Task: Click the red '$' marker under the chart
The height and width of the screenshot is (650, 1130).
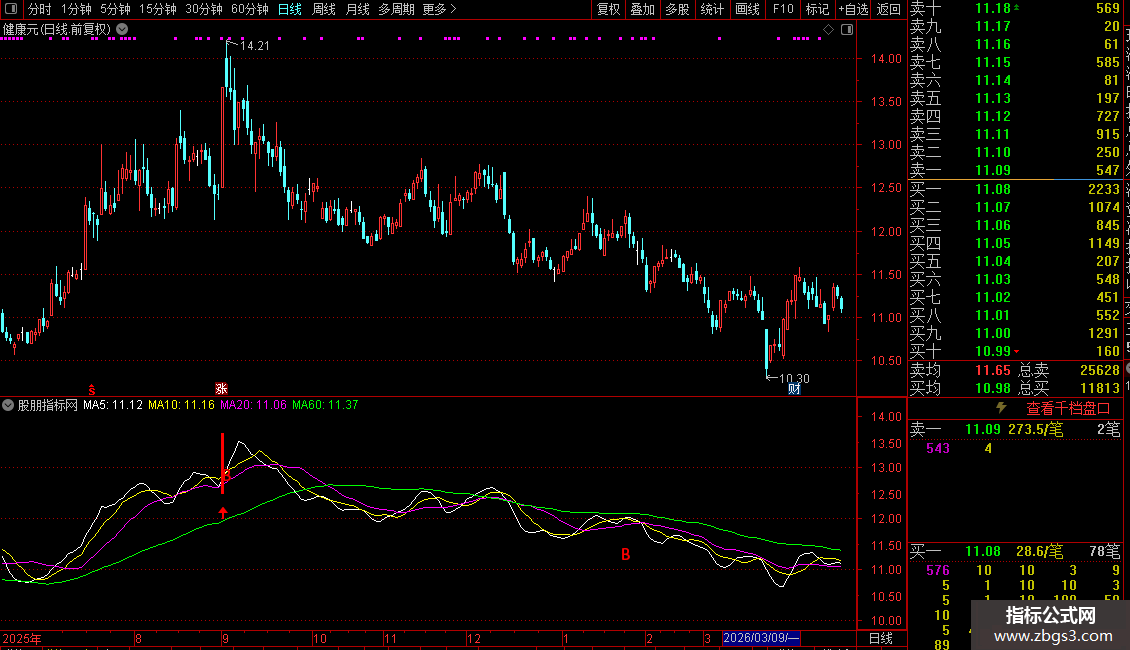Action: [92, 388]
